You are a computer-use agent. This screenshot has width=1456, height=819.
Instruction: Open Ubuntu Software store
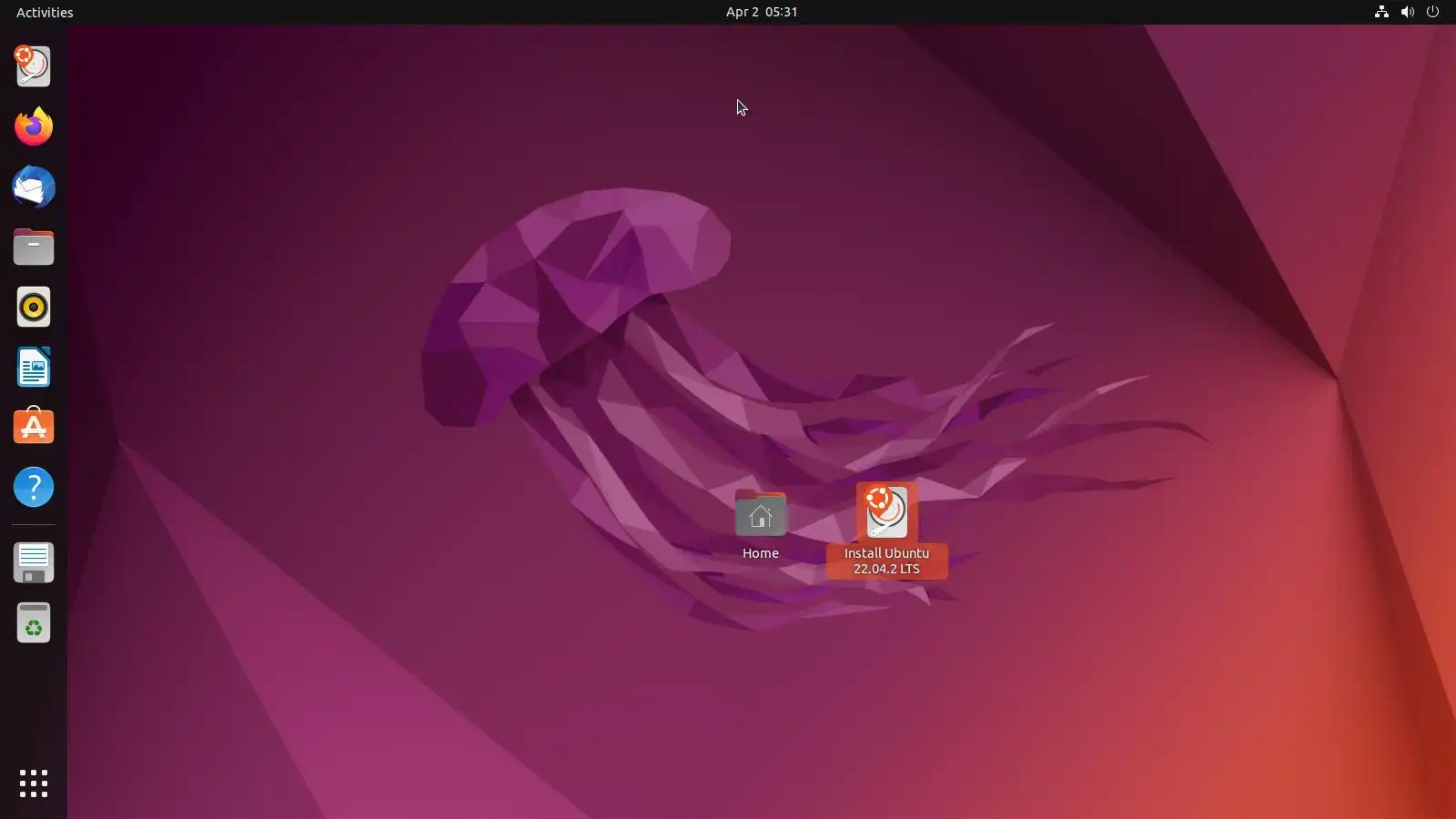coord(34,427)
